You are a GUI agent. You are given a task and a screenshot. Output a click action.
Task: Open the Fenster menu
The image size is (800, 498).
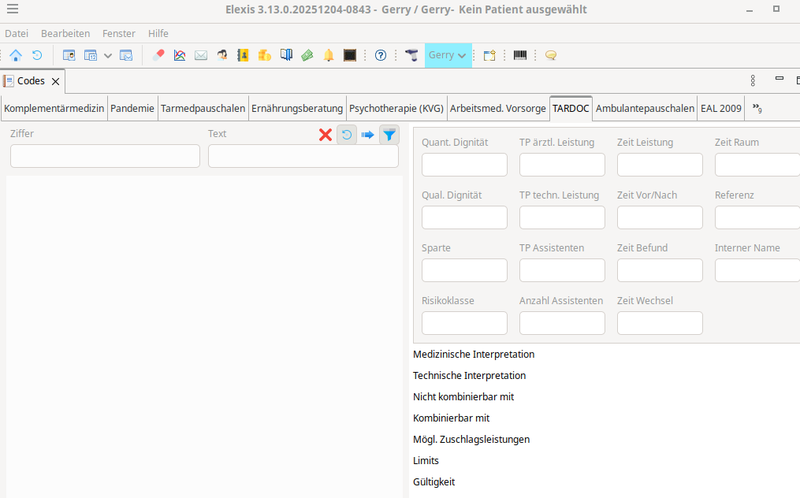118,33
